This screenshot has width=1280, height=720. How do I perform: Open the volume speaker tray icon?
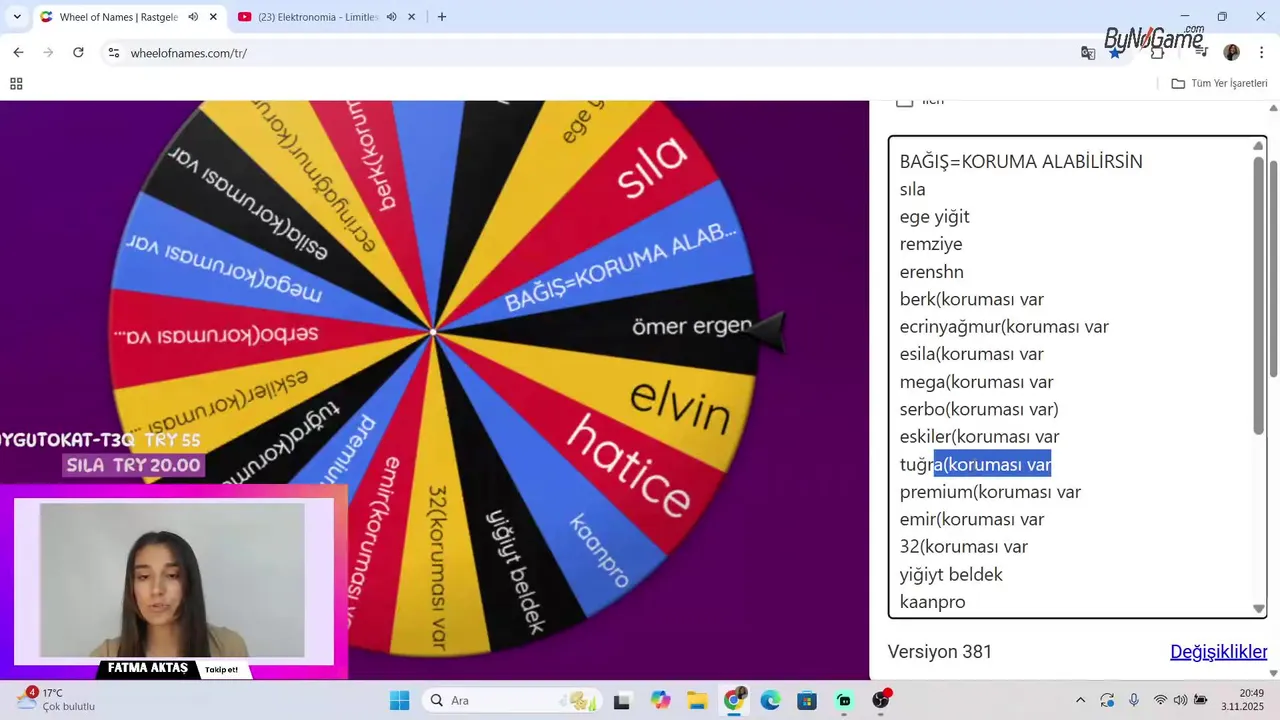[x=1180, y=700]
